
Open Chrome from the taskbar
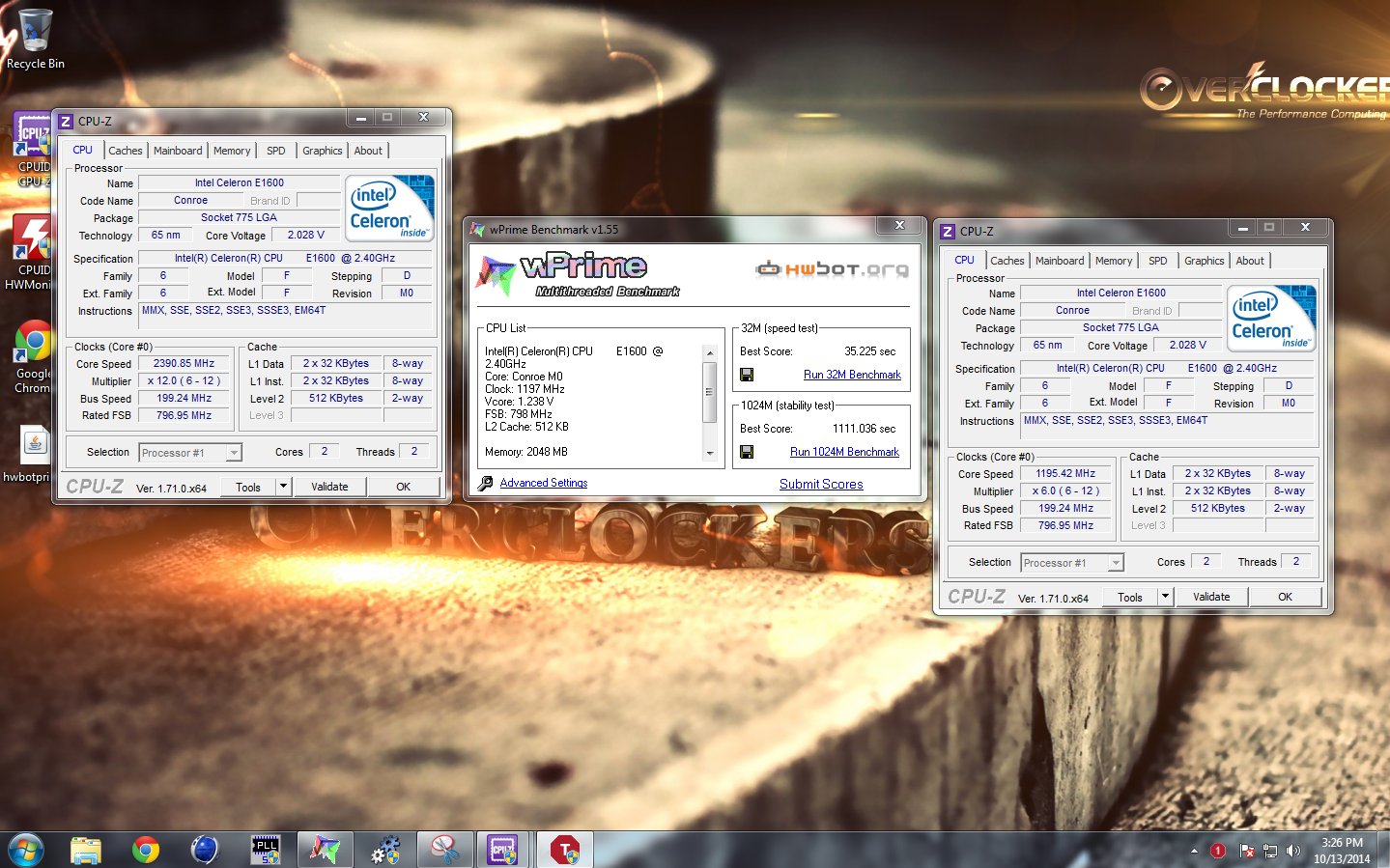(x=146, y=850)
